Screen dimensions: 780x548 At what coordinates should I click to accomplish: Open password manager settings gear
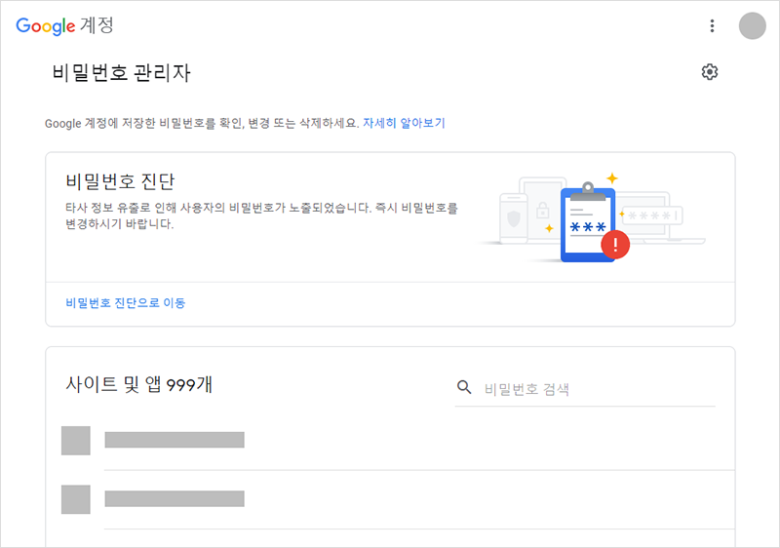click(x=710, y=72)
